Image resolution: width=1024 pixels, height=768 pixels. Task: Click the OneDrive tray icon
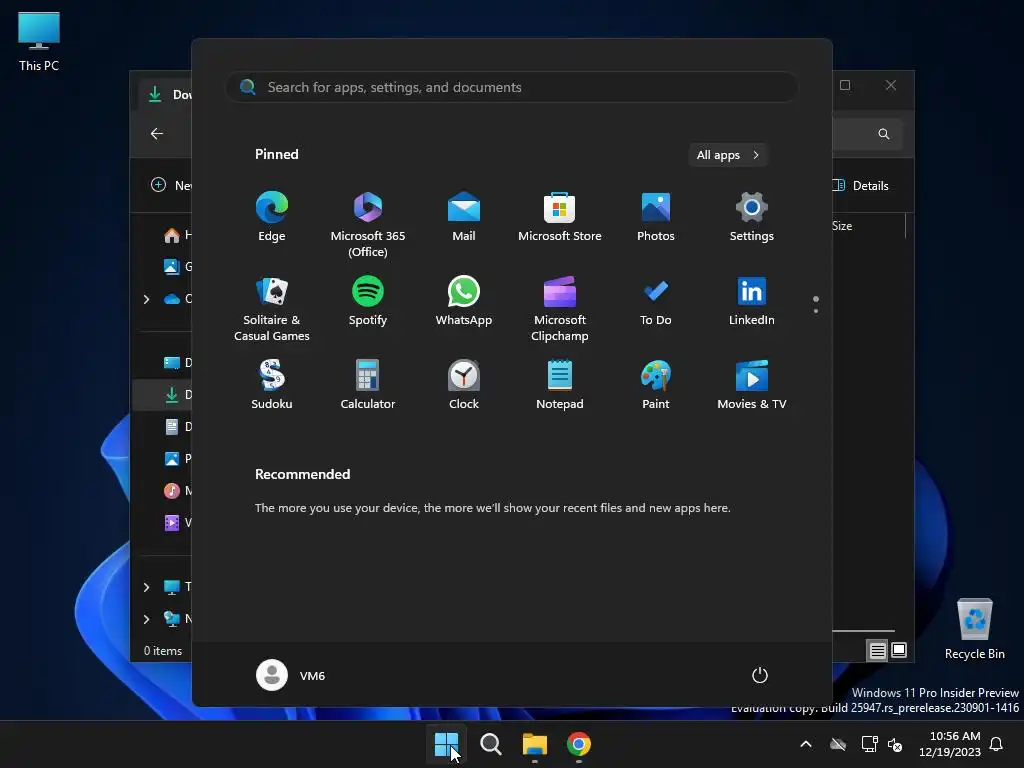pyautogui.click(x=838, y=744)
